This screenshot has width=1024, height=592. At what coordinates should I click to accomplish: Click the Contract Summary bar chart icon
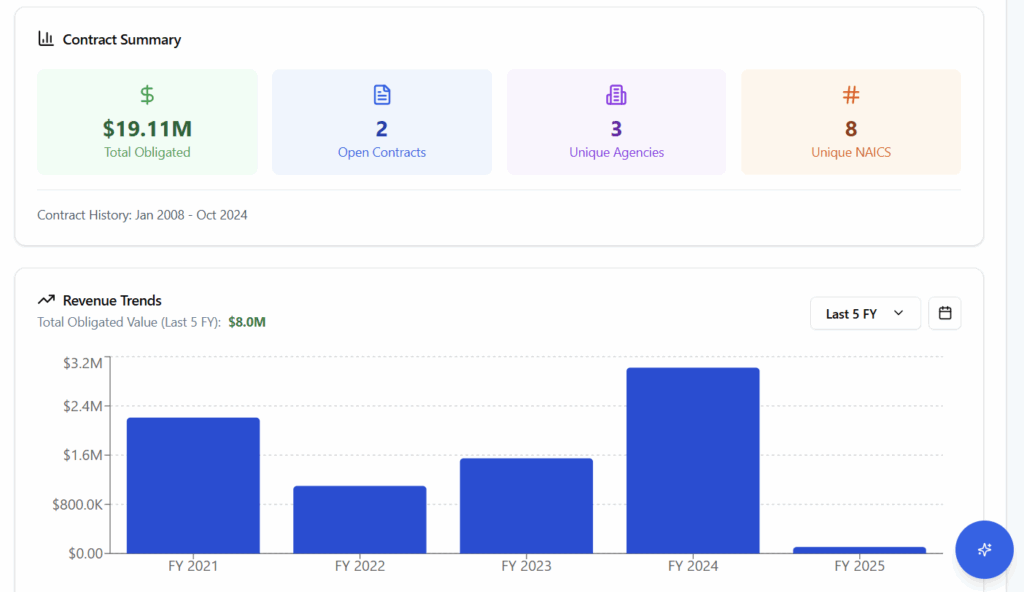tap(46, 39)
